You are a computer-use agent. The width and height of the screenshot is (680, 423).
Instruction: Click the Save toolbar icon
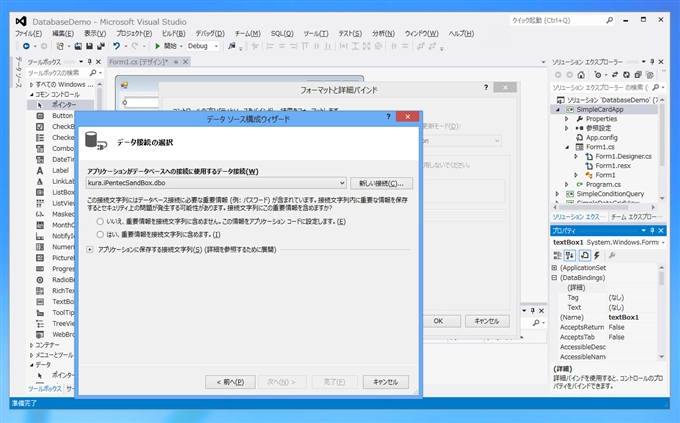pyautogui.click(x=89, y=46)
